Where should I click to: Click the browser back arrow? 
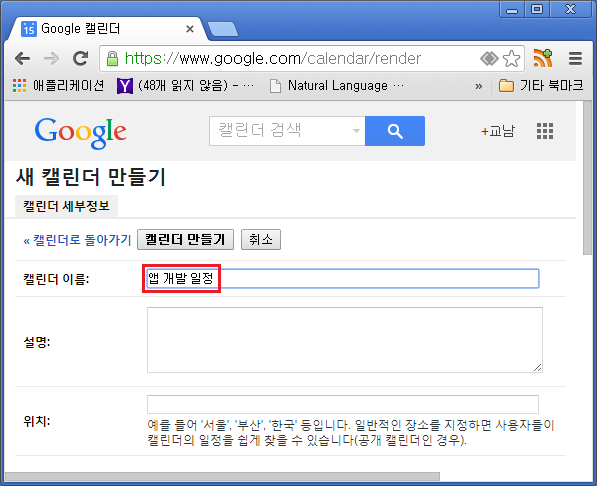(22, 58)
